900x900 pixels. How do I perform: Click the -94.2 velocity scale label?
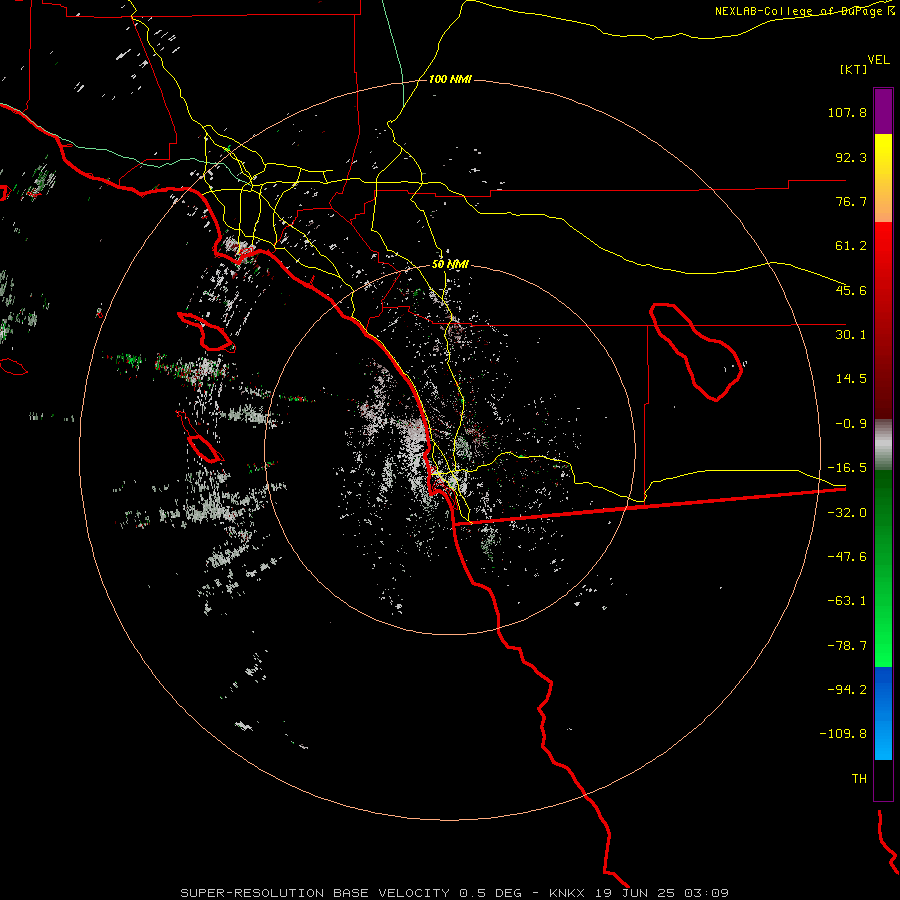pos(847,690)
